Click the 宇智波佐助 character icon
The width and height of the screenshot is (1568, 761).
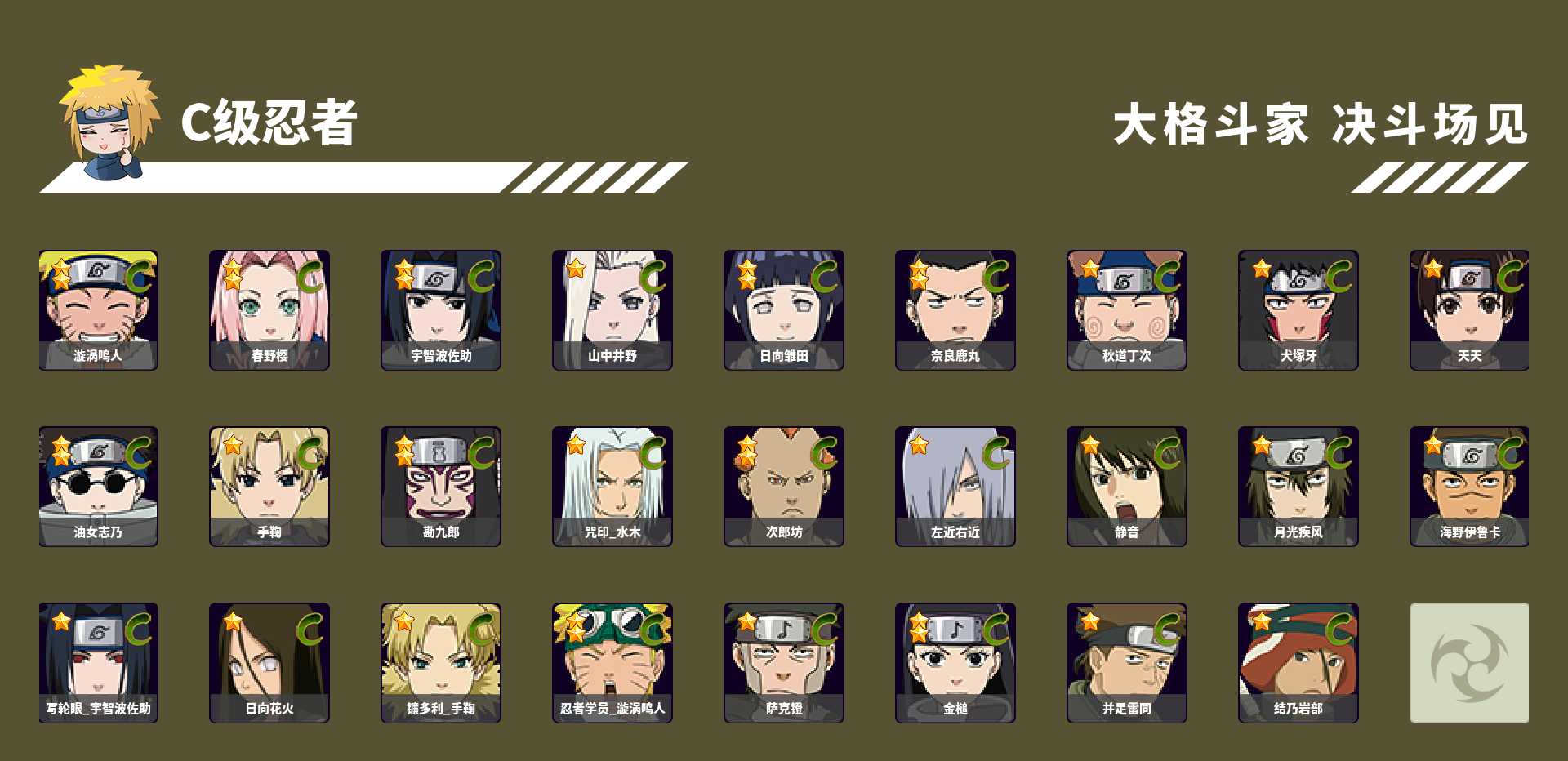click(441, 310)
